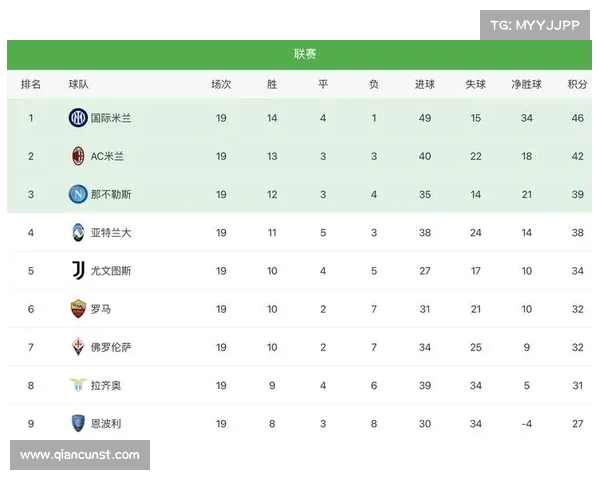Open the www.qiancunst.com watermark link
The width and height of the screenshot is (600, 480).
[80, 455]
